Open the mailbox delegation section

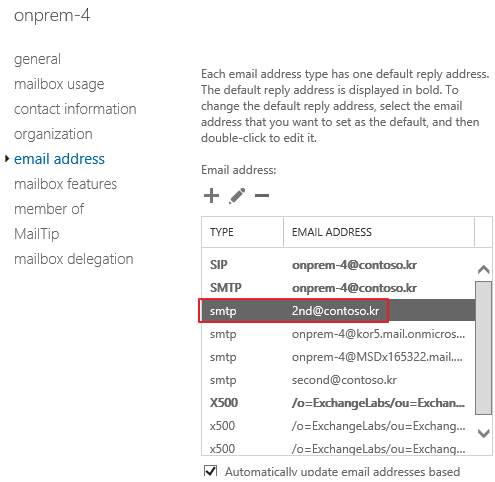pos(74,259)
